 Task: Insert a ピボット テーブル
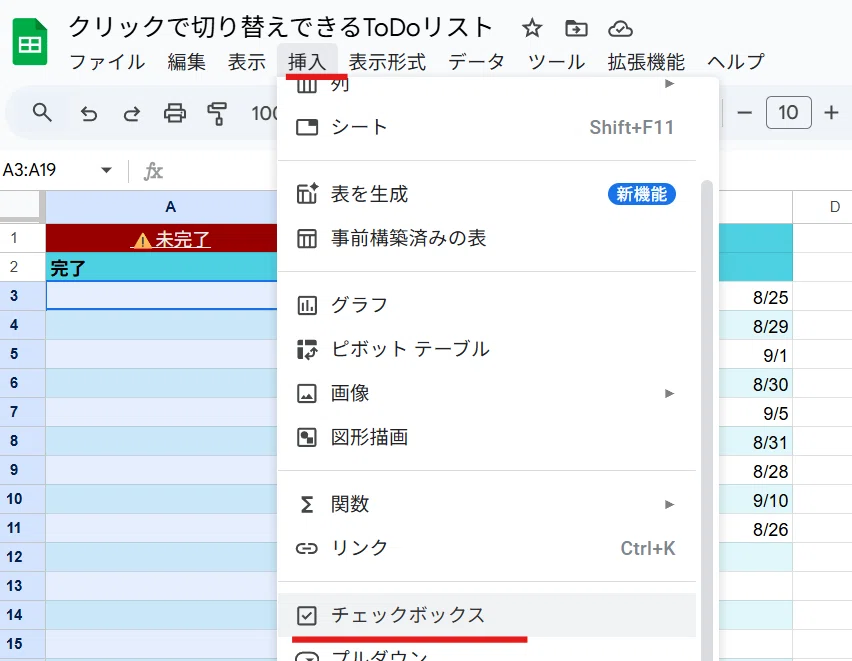486,349
